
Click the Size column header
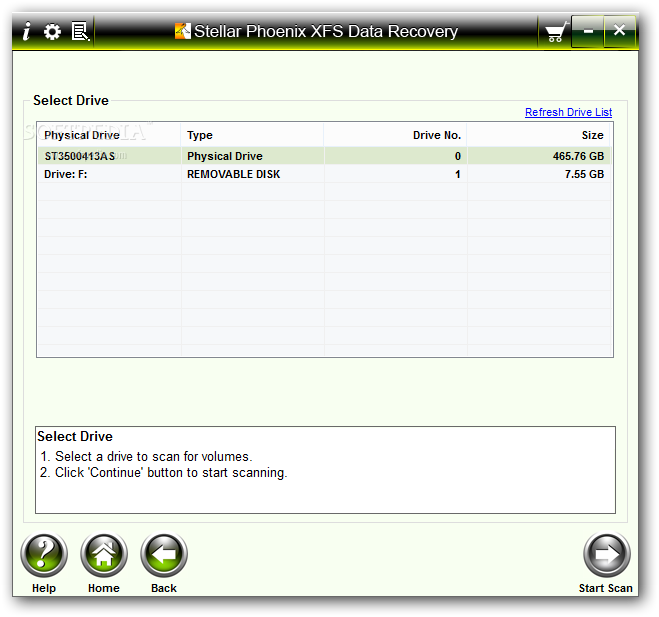point(538,135)
